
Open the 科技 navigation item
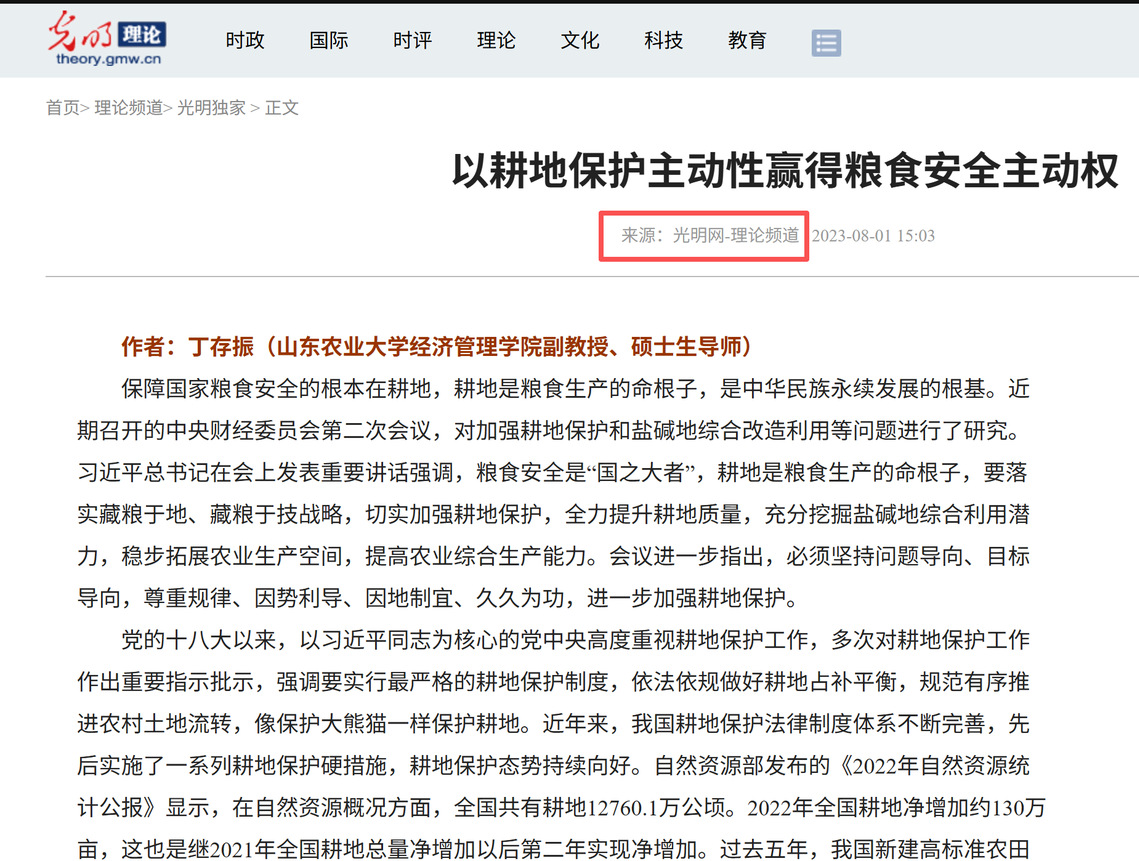coord(663,41)
